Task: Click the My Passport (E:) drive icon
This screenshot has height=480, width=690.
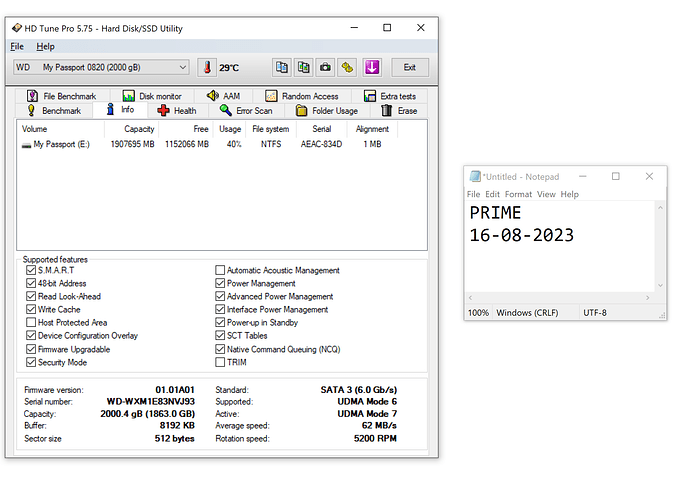Action: [x=26, y=145]
